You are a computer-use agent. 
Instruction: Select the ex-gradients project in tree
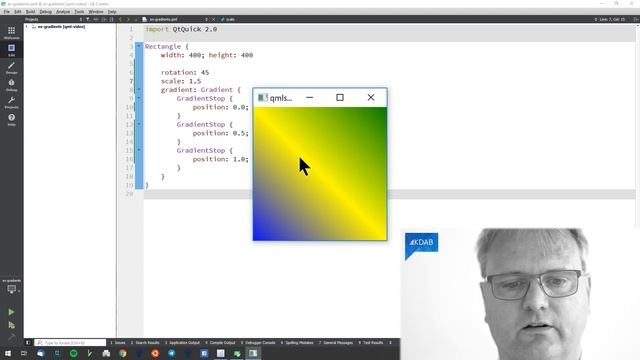click(x=61, y=27)
